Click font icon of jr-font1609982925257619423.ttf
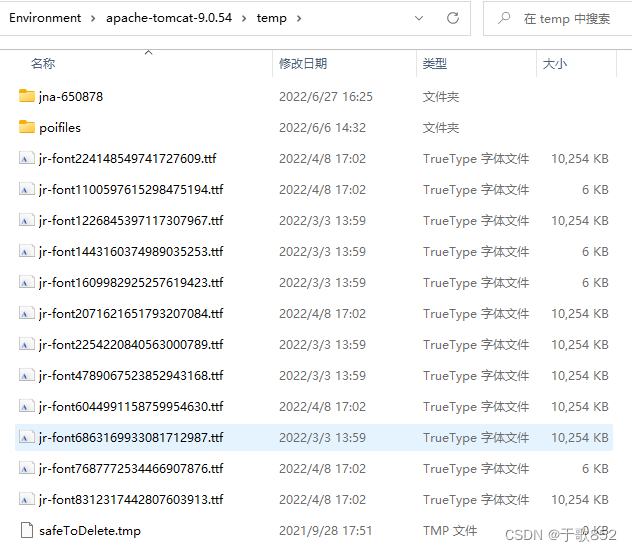Viewport: 632px width, 552px height. (27, 282)
